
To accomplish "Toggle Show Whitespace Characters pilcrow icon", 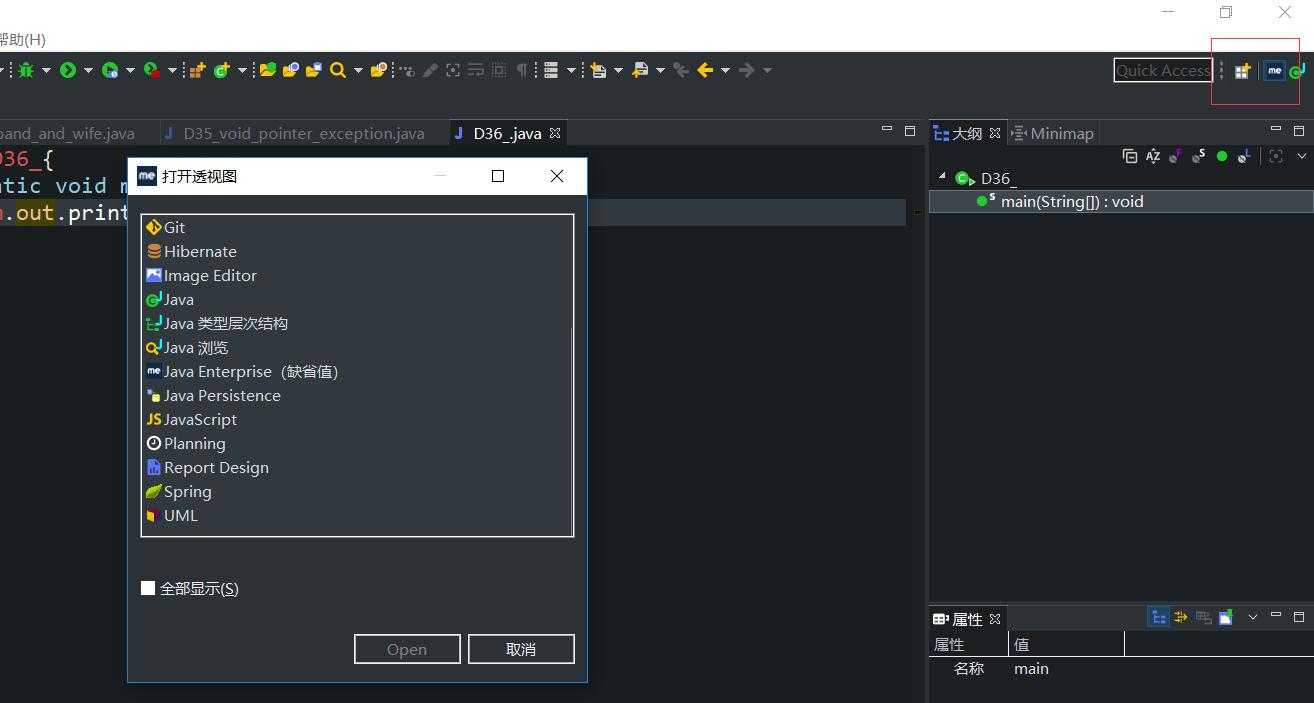I will pos(521,70).
